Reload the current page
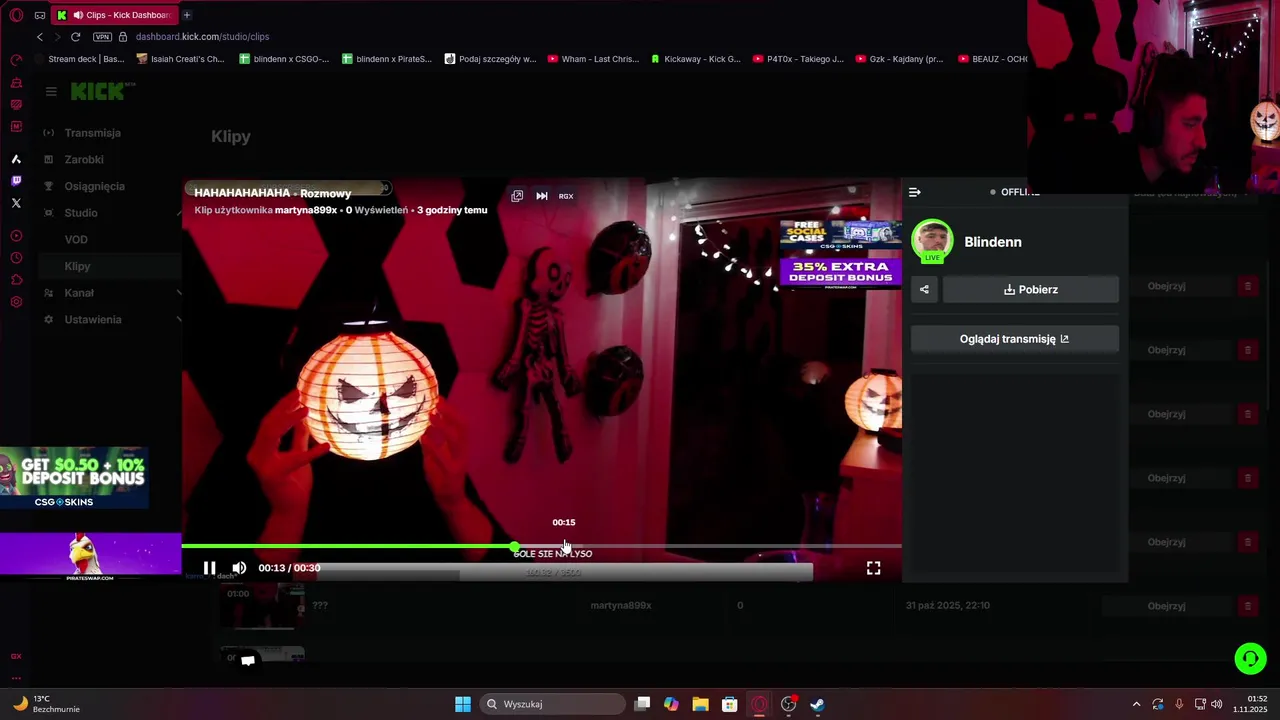 pyautogui.click(x=75, y=37)
